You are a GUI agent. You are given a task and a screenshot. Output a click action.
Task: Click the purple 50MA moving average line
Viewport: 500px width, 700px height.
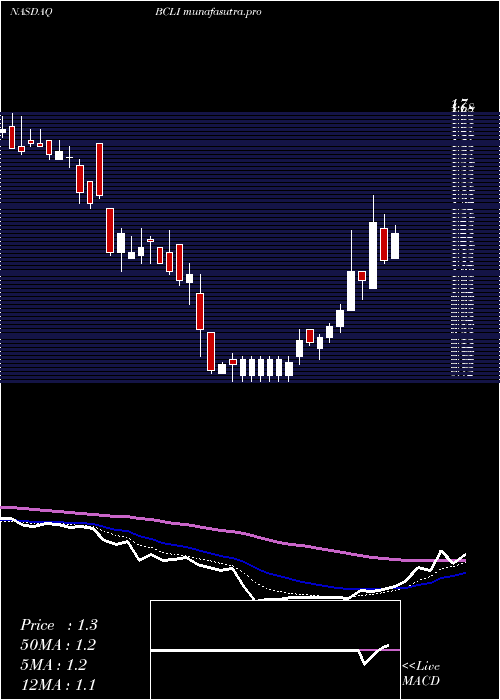[x=223, y=531]
